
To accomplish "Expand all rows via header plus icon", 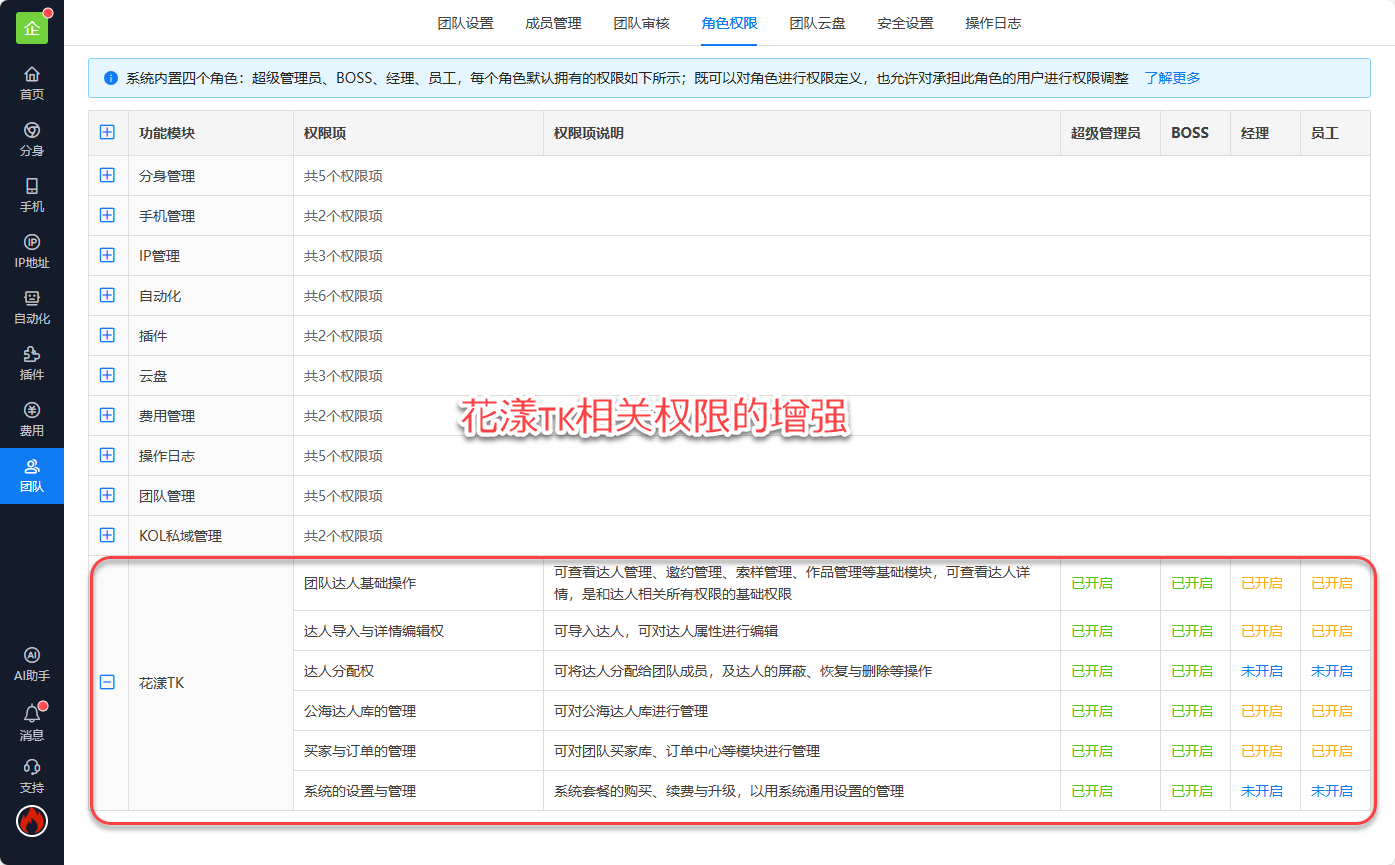I will [108, 132].
